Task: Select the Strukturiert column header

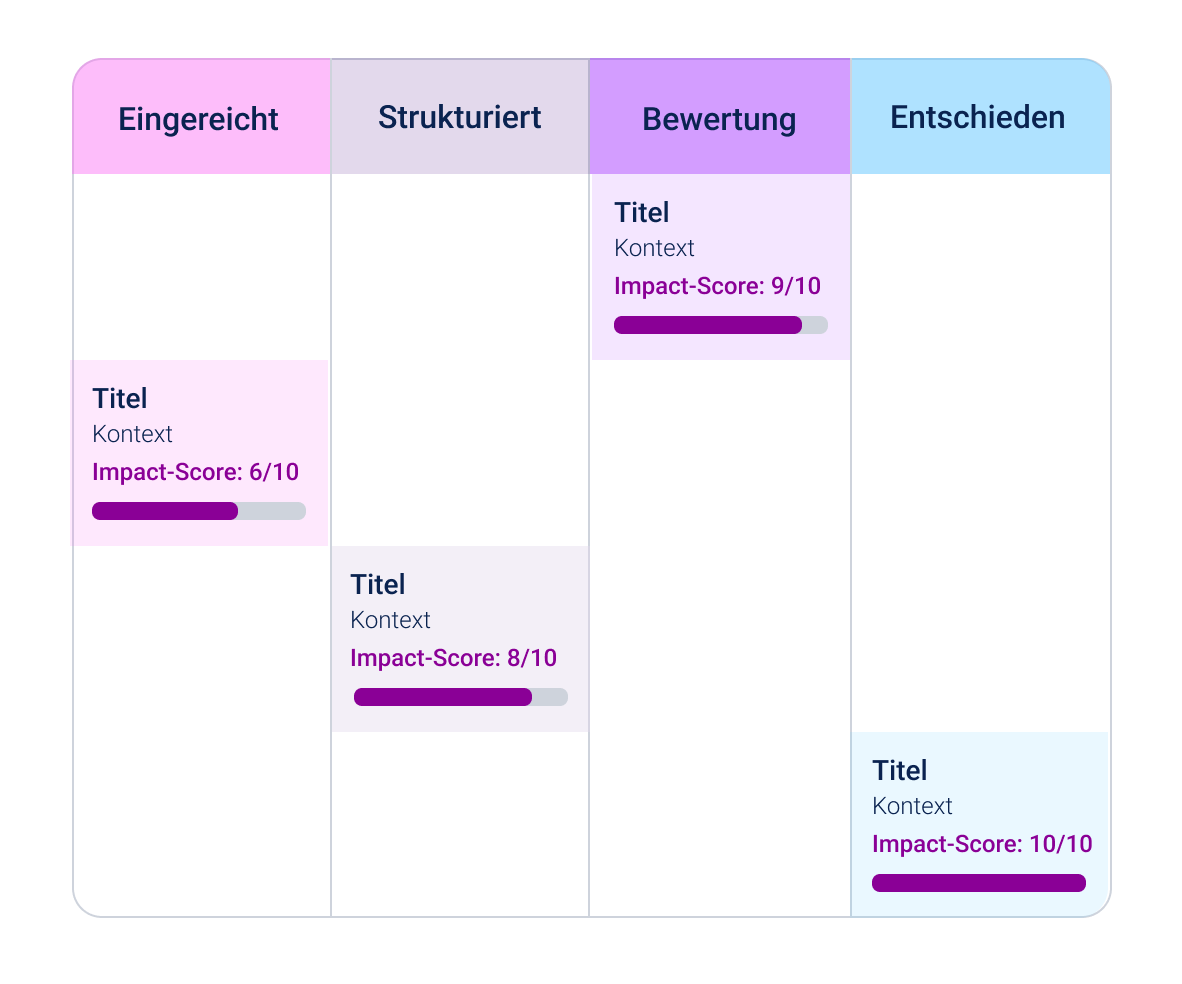Action: [x=460, y=117]
